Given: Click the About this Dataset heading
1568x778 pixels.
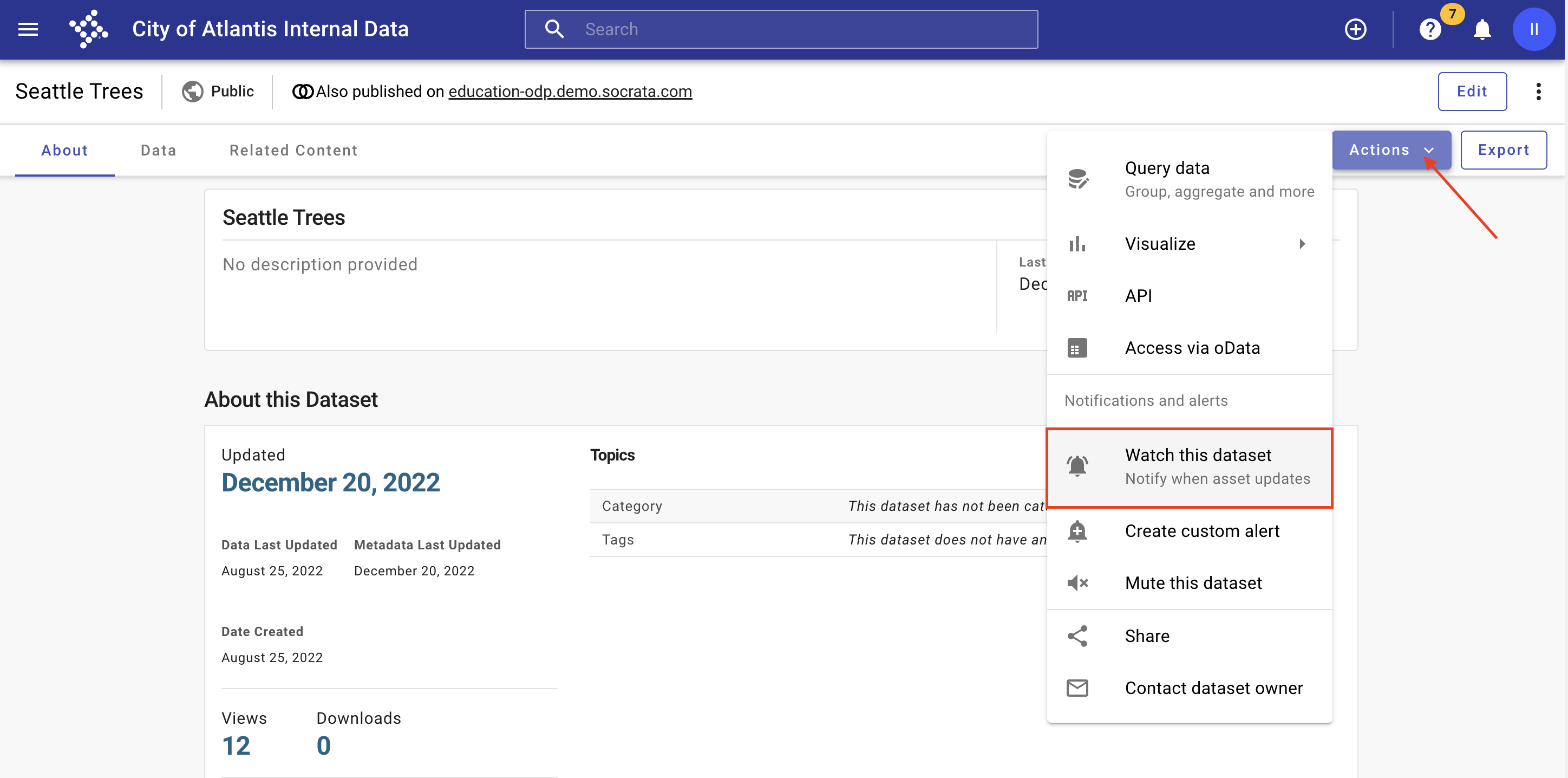Looking at the screenshot, I should pyautogui.click(x=291, y=400).
